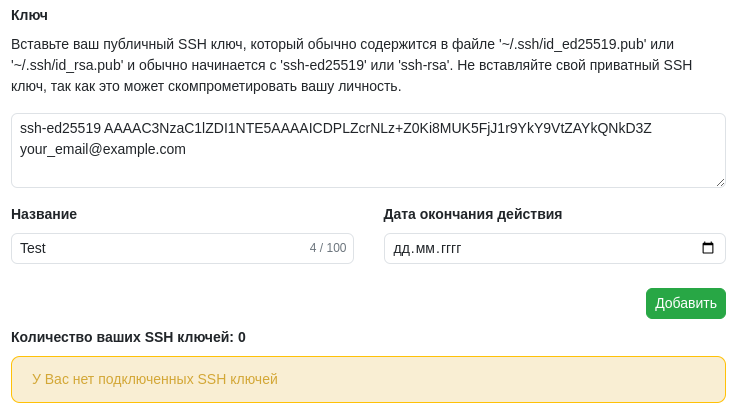Place cursor in the ssh-ed25519 key line
This screenshot has height=420, width=737.
[336, 128]
